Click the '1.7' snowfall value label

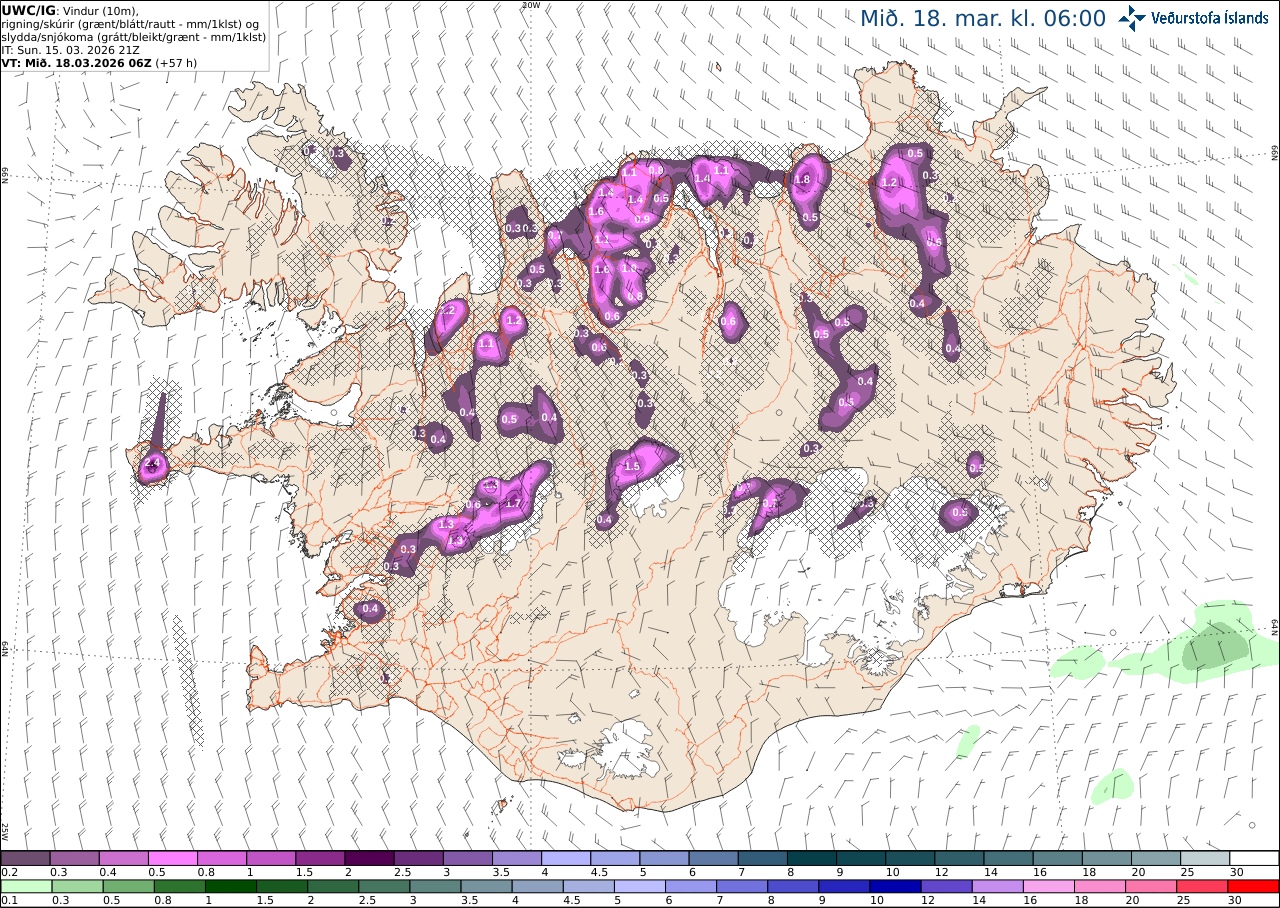tap(514, 502)
